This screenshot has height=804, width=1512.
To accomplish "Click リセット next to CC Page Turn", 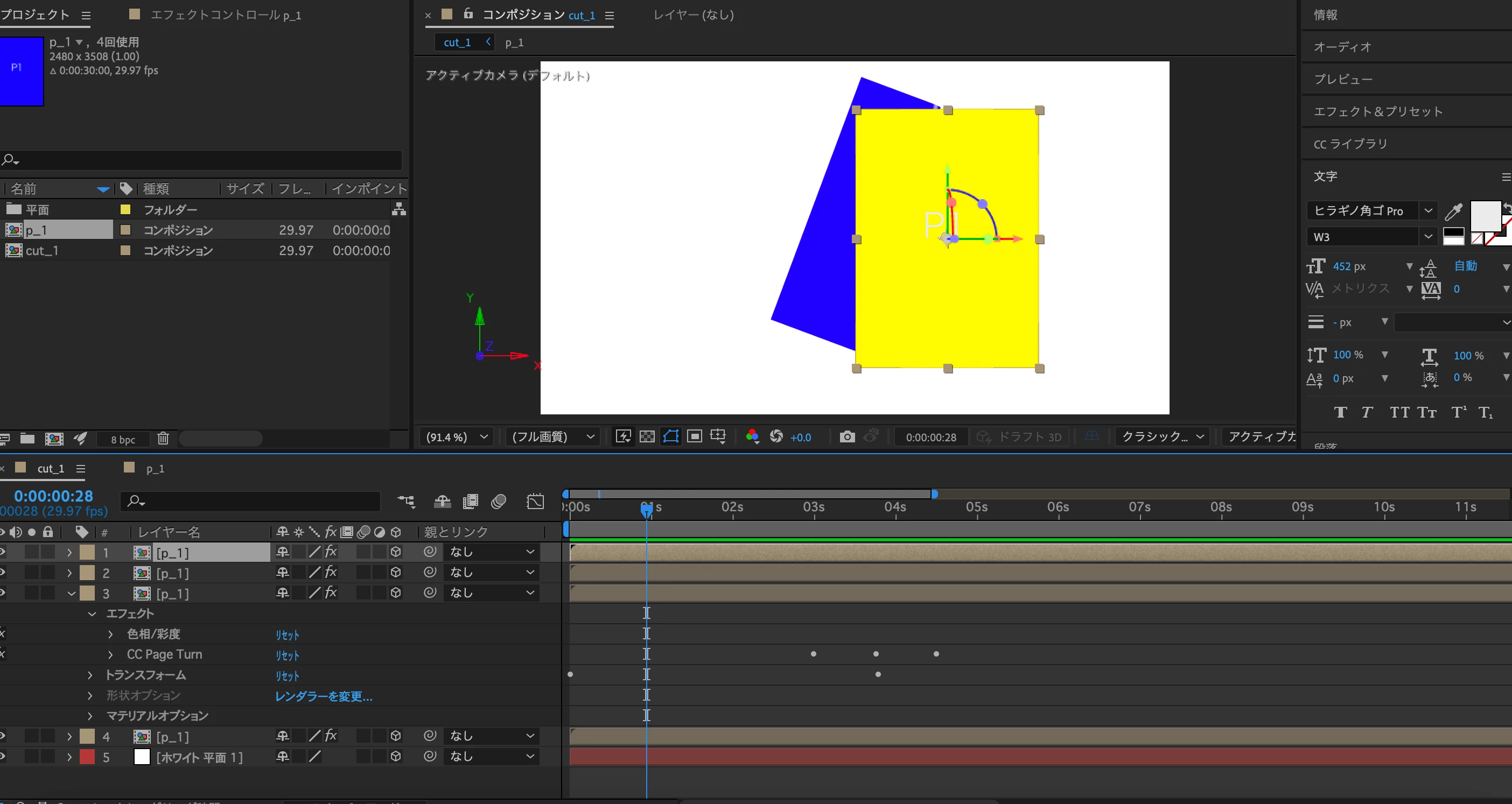I will click(x=287, y=655).
